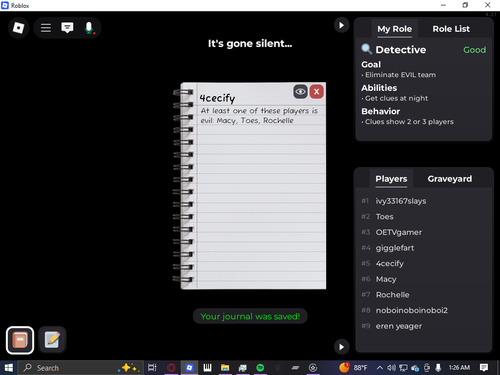
Task: Open the volume control in system tray
Action: point(391,368)
